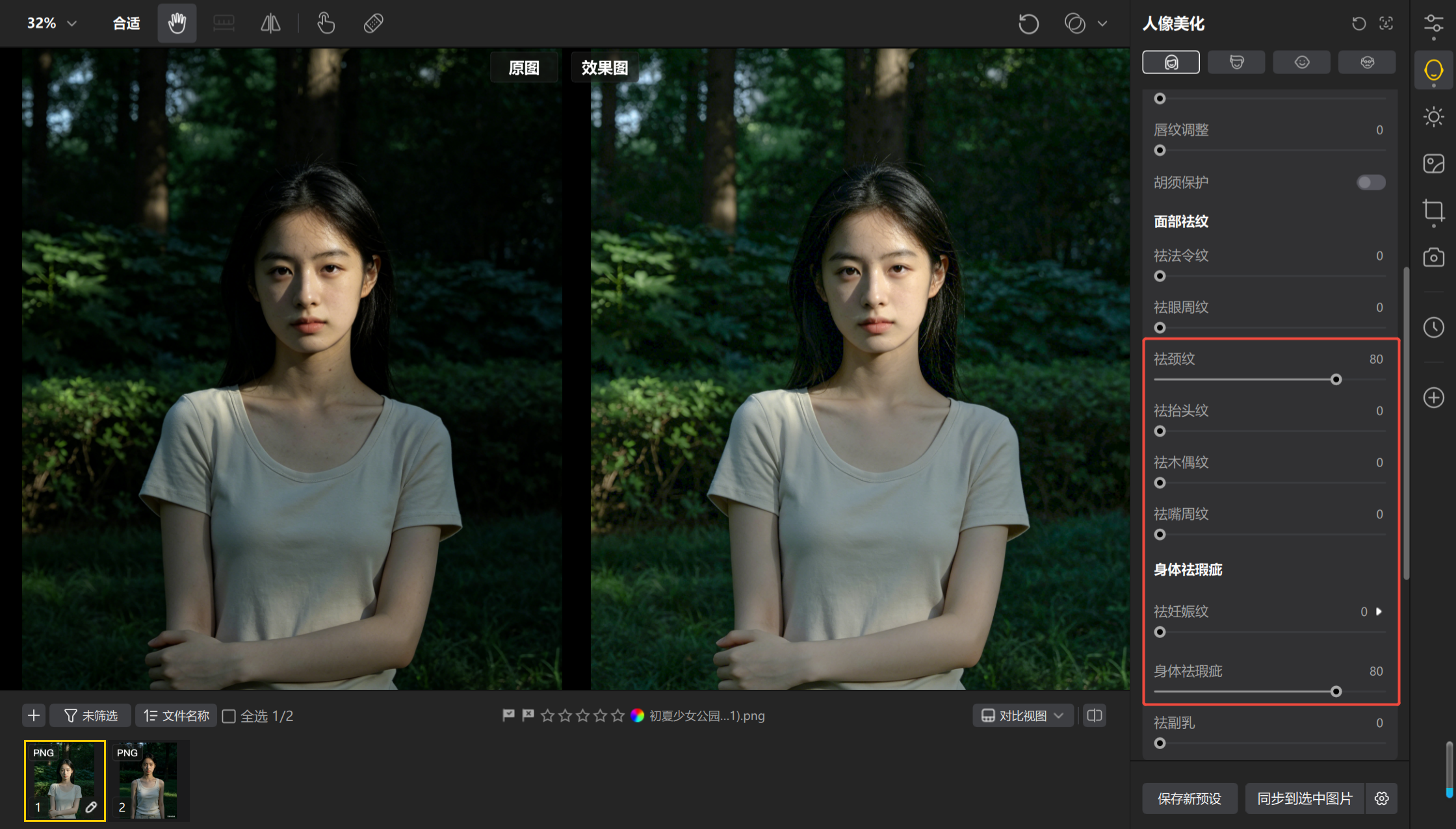Adjust the 祛颈纹 slider handle
1456x829 pixels.
(1336, 379)
